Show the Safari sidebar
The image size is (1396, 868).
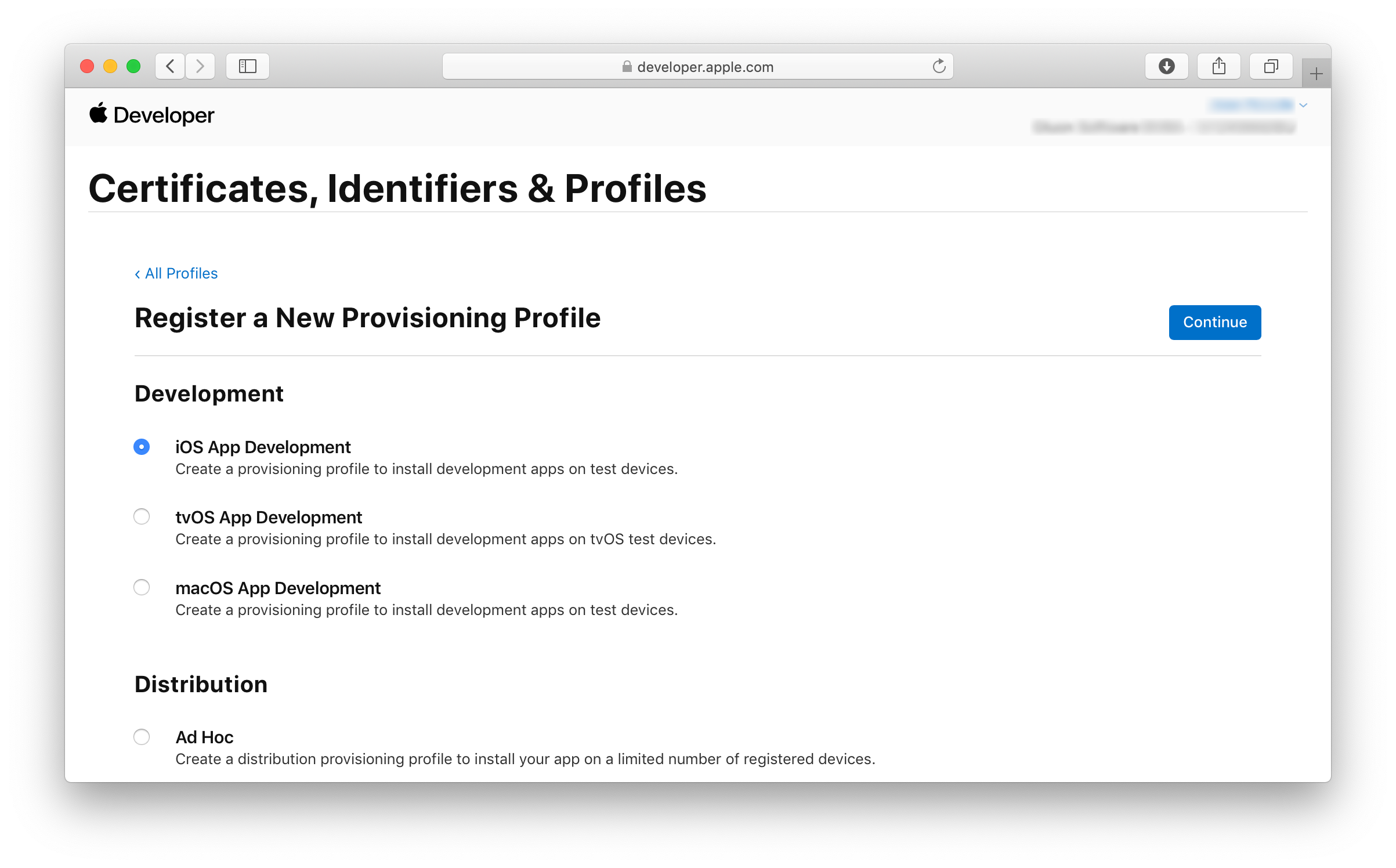tap(248, 66)
